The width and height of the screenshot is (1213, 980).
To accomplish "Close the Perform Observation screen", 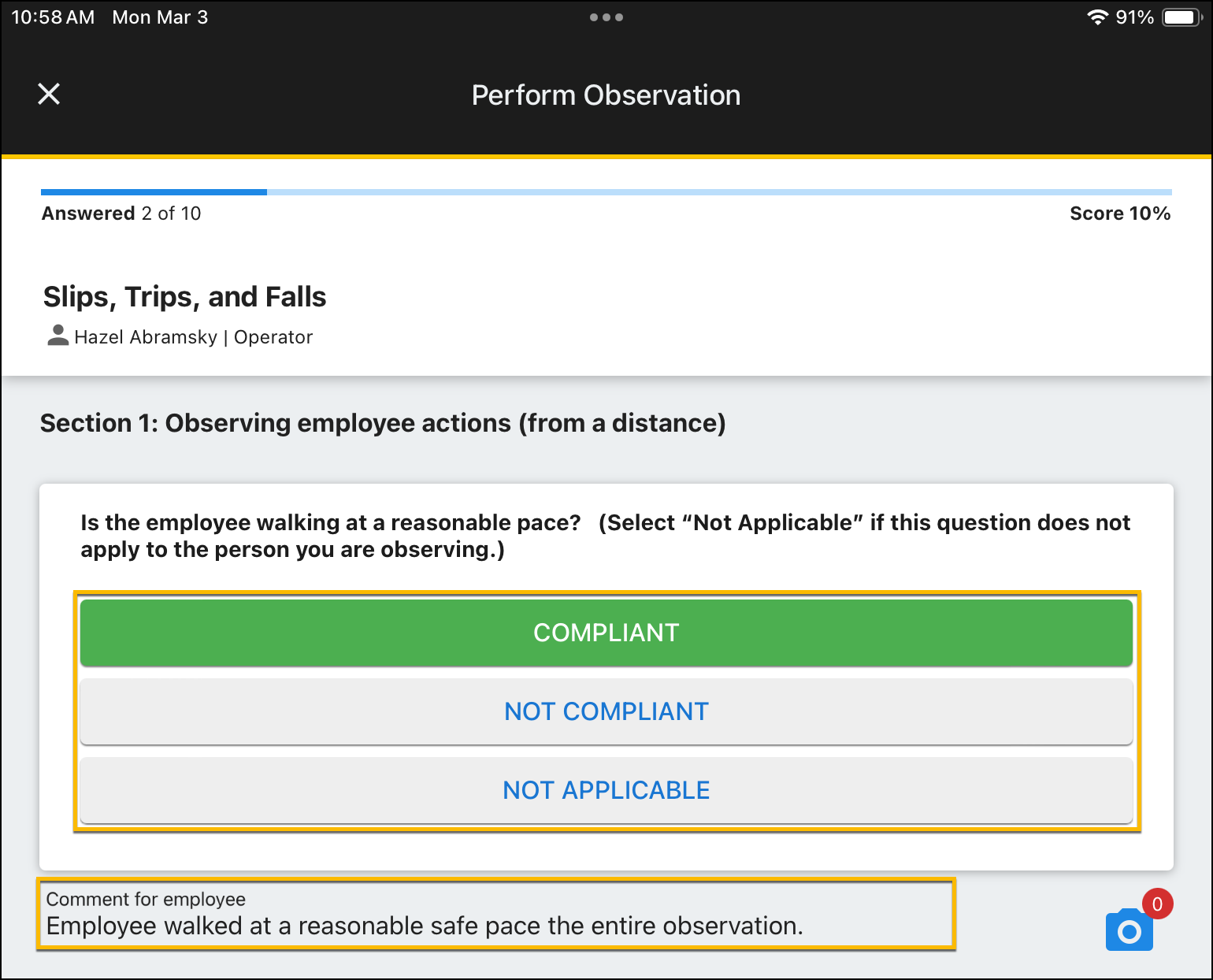I will click(x=49, y=95).
